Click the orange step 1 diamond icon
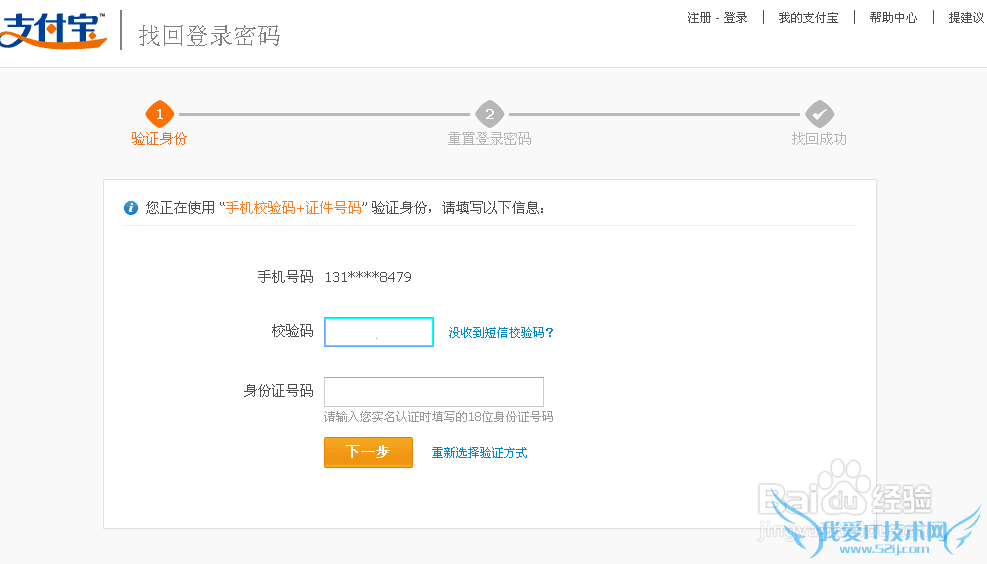The image size is (987, 564). click(x=159, y=114)
